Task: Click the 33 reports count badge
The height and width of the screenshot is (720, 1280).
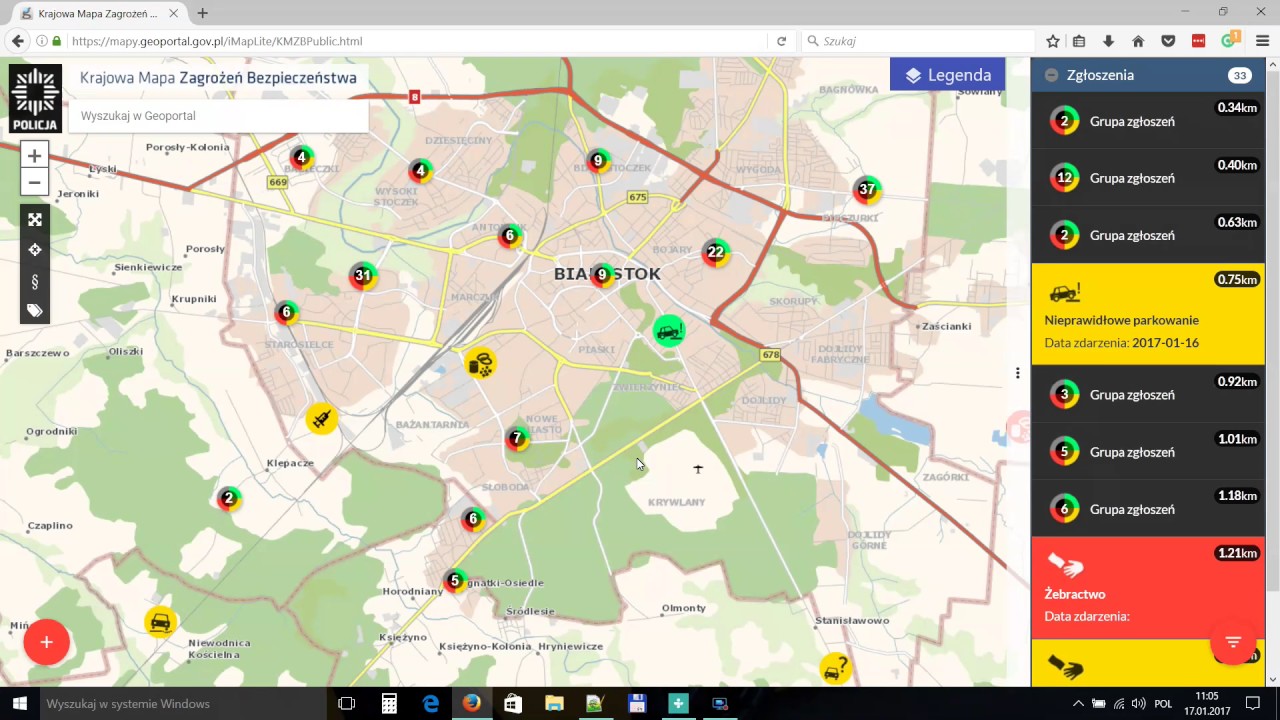Action: coord(1240,75)
